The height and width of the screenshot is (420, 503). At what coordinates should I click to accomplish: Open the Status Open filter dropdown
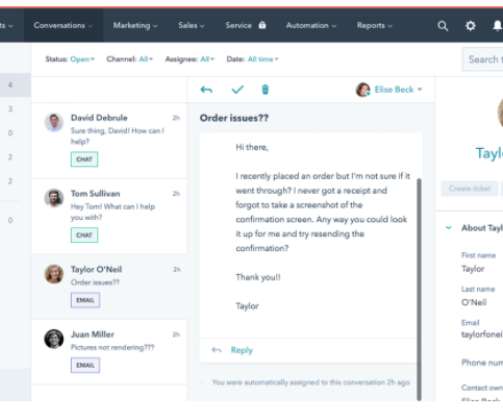(x=70, y=59)
